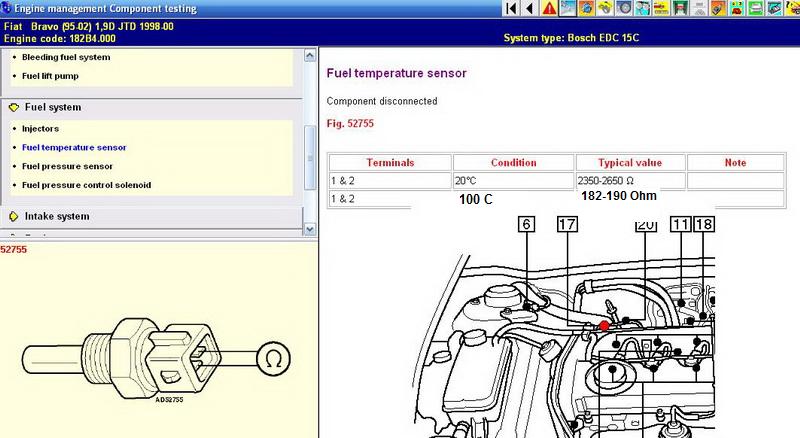Viewport: 800px width, 438px height.
Task: Click the Fig. 52755 reference link
Action: 349,125
